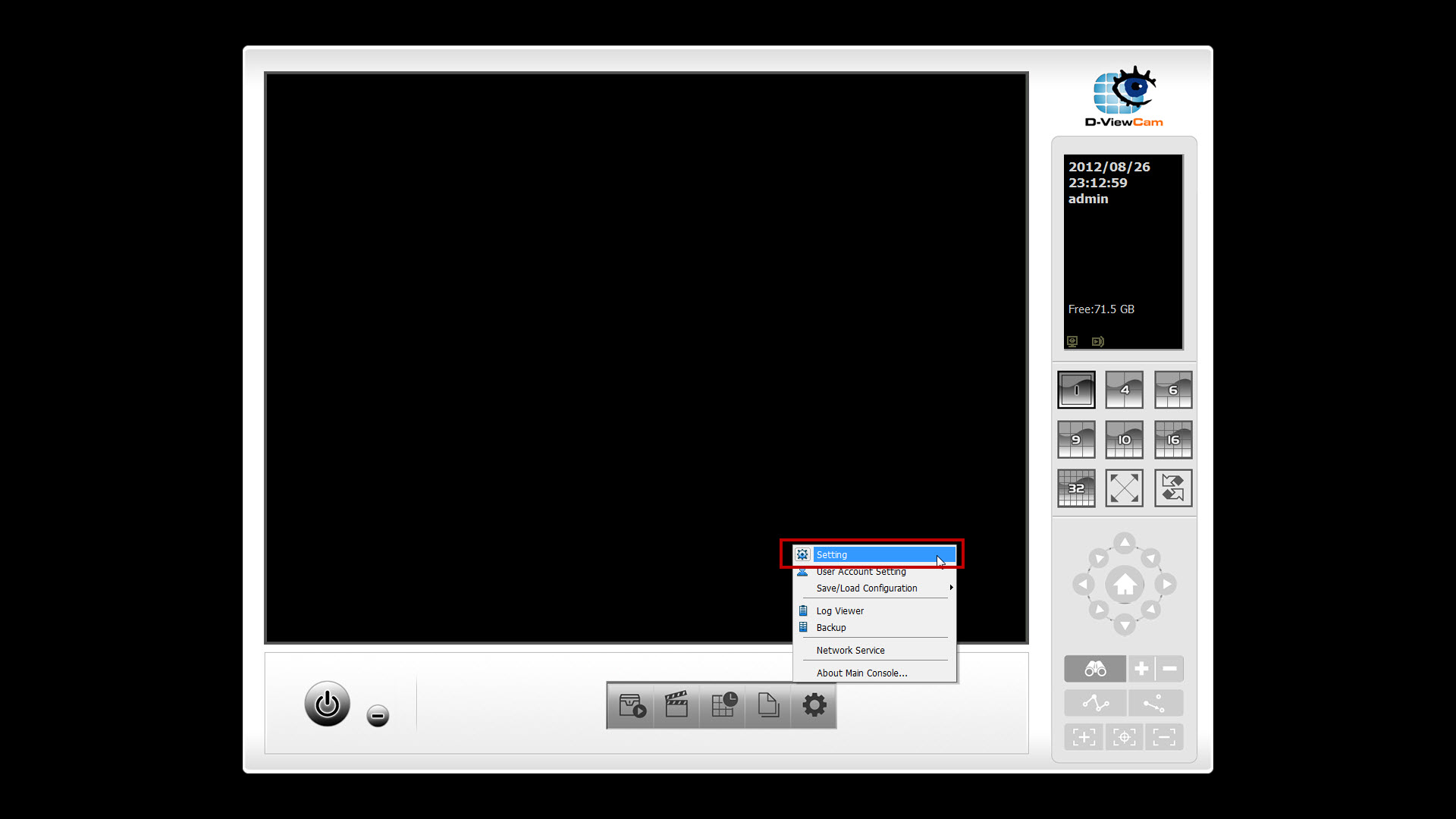The height and width of the screenshot is (819, 1456).
Task: Click the round minimize minus button
Action: pos(378,715)
